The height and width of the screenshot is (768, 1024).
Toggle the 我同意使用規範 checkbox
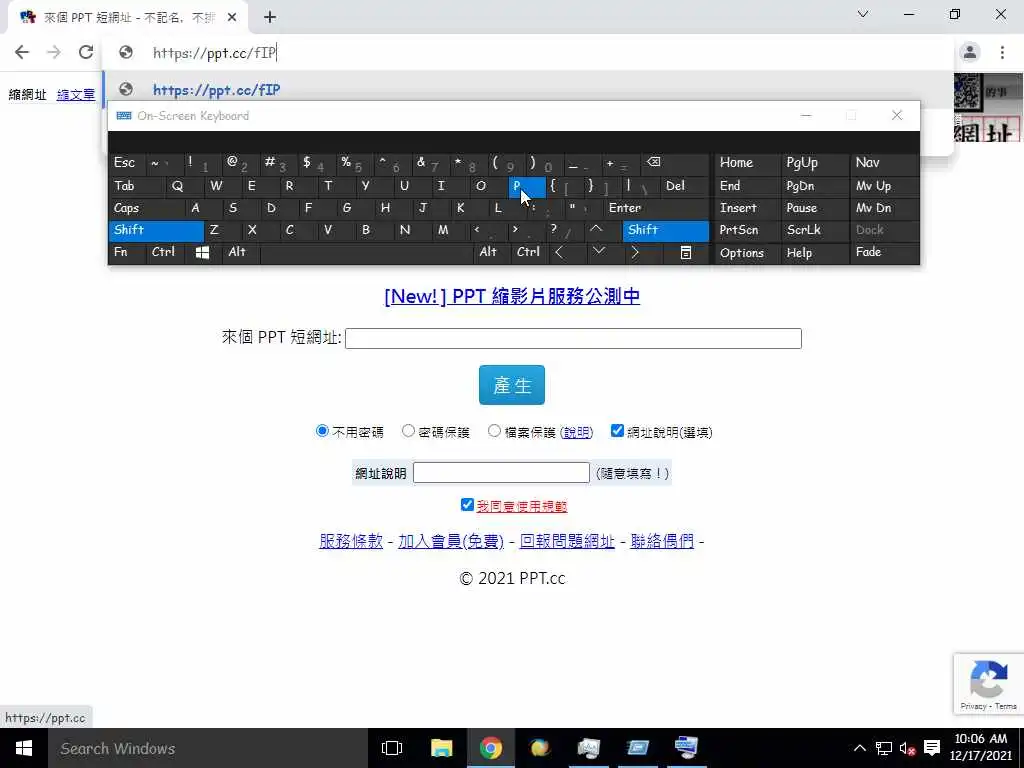(467, 505)
